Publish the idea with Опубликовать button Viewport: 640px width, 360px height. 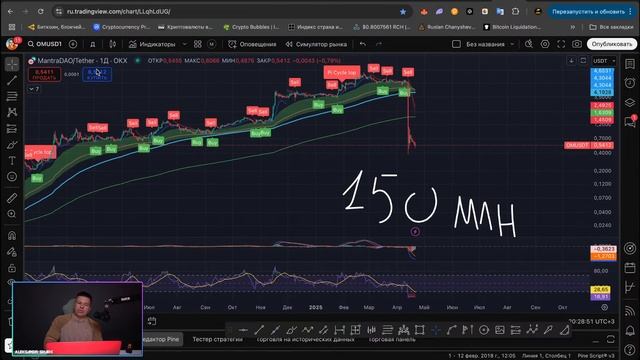click(x=611, y=44)
